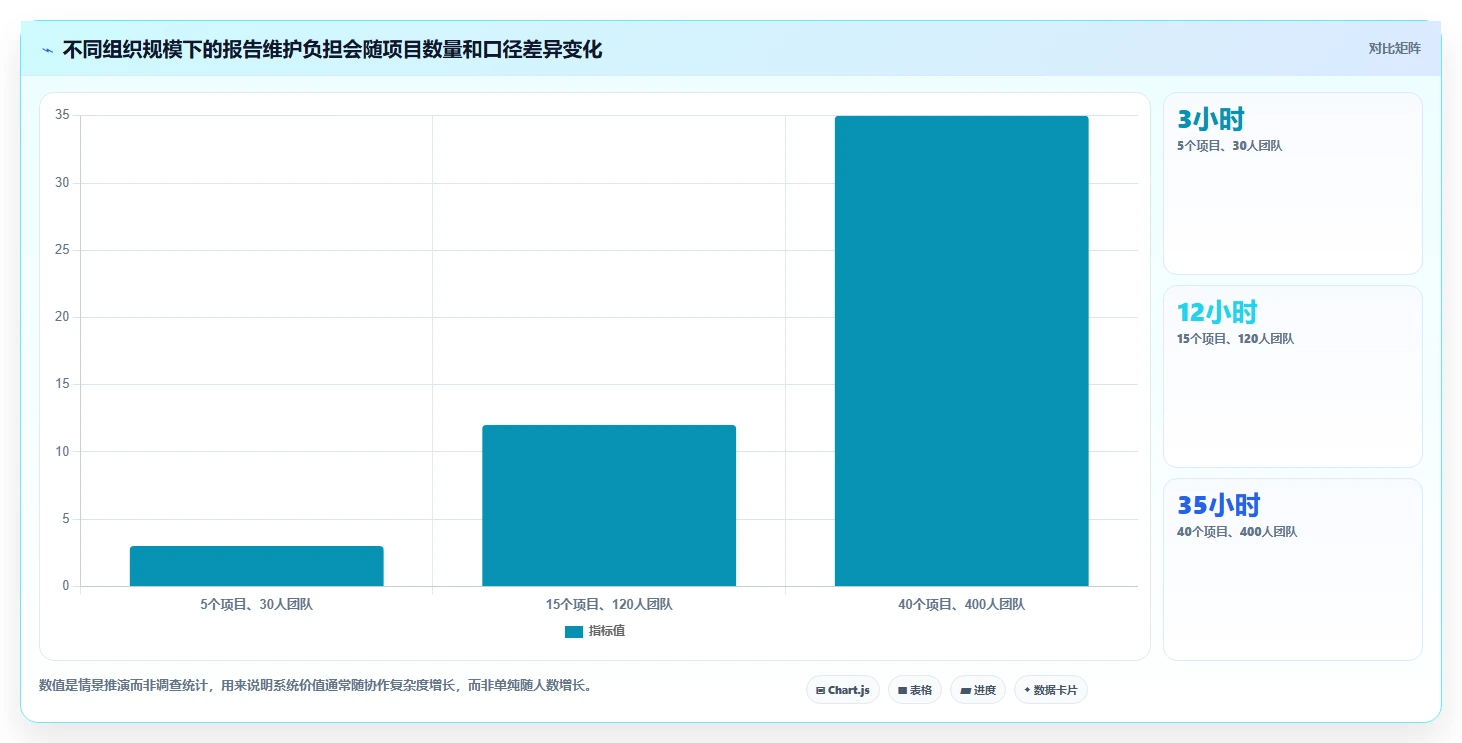Click the y-axis value 5
The image size is (1462, 743).
[x=66, y=519]
